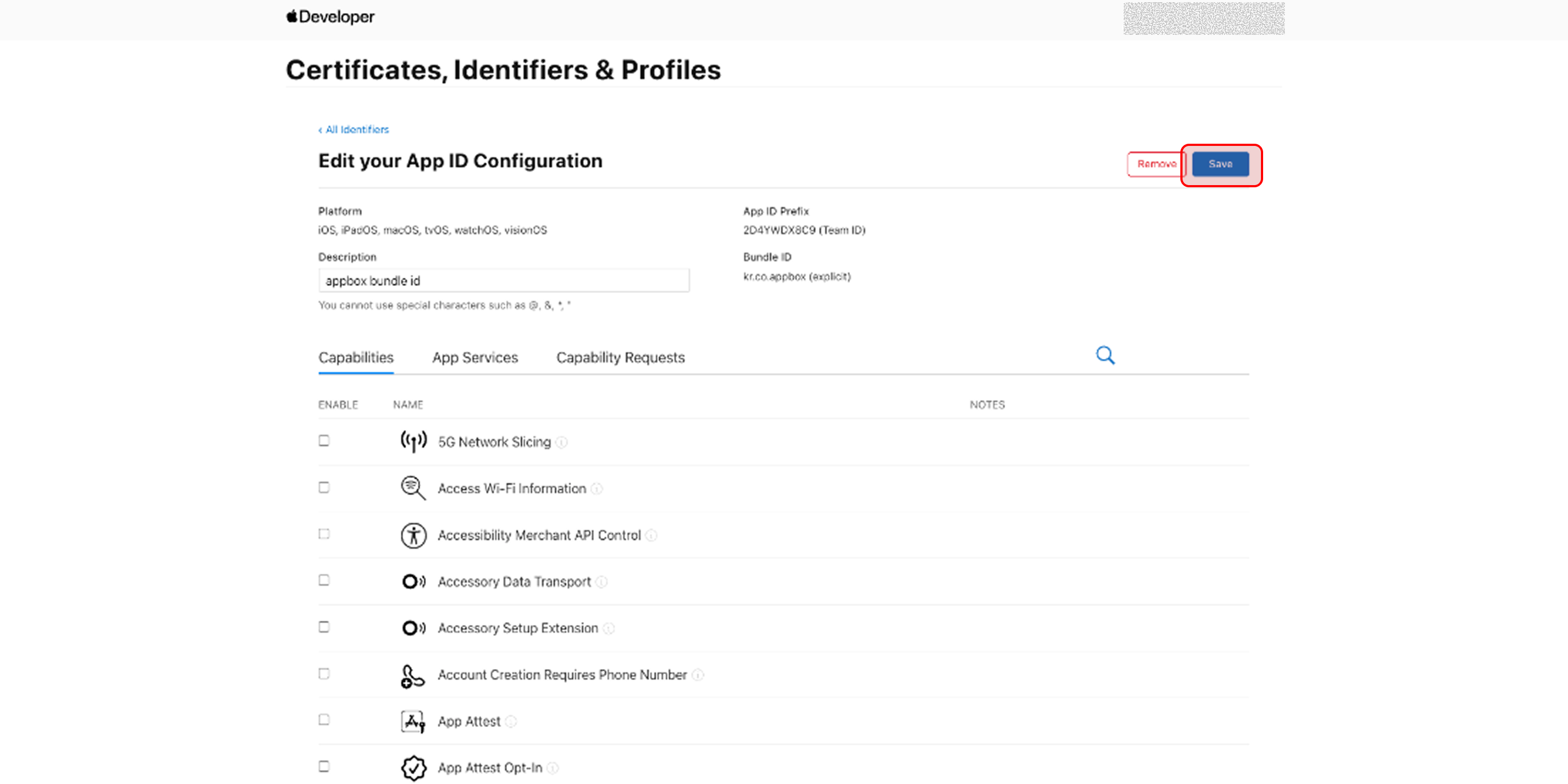Image resolution: width=1568 pixels, height=784 pixels.
Task: Show info for Accessibility Merchant API Control
Action: (x=651, y=536)
